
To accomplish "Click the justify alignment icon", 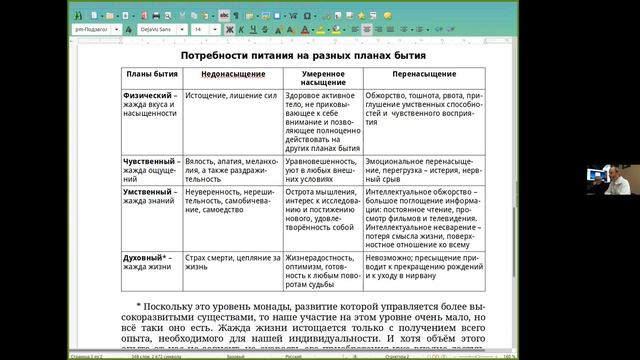I will coord(390,29).
